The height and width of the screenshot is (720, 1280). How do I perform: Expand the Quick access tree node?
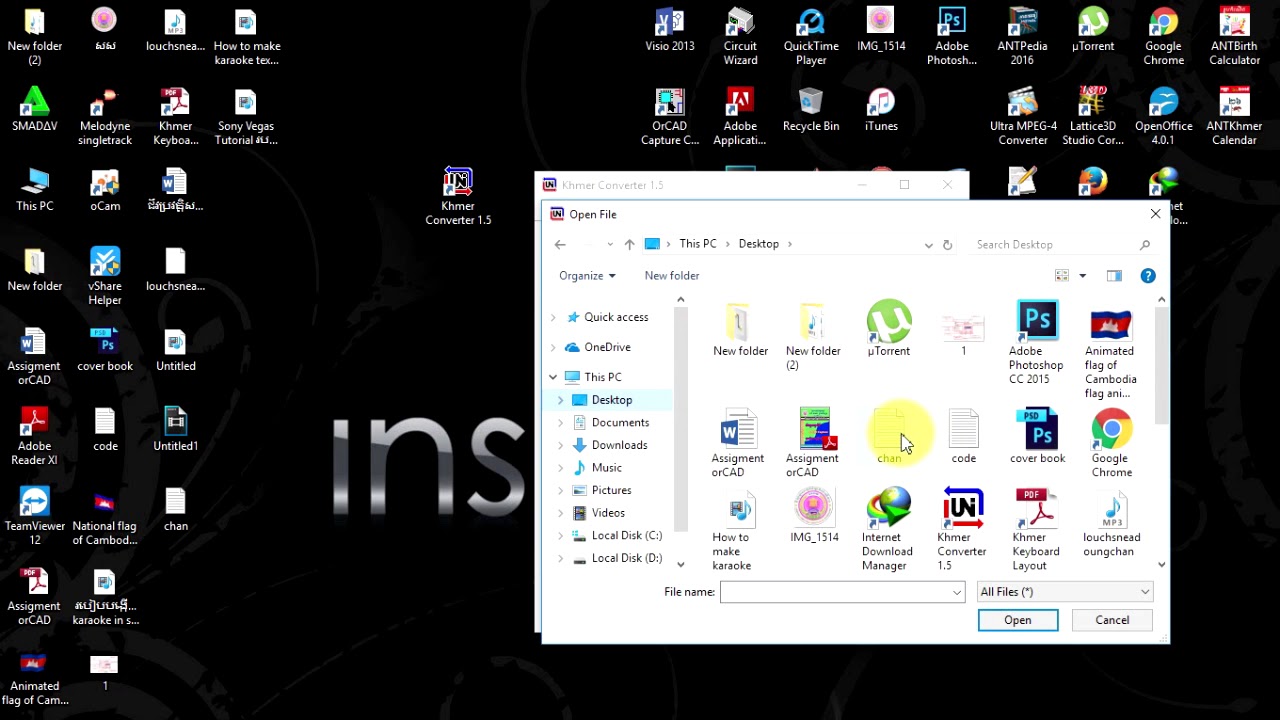pyautogui.click(x=553, y=317)
